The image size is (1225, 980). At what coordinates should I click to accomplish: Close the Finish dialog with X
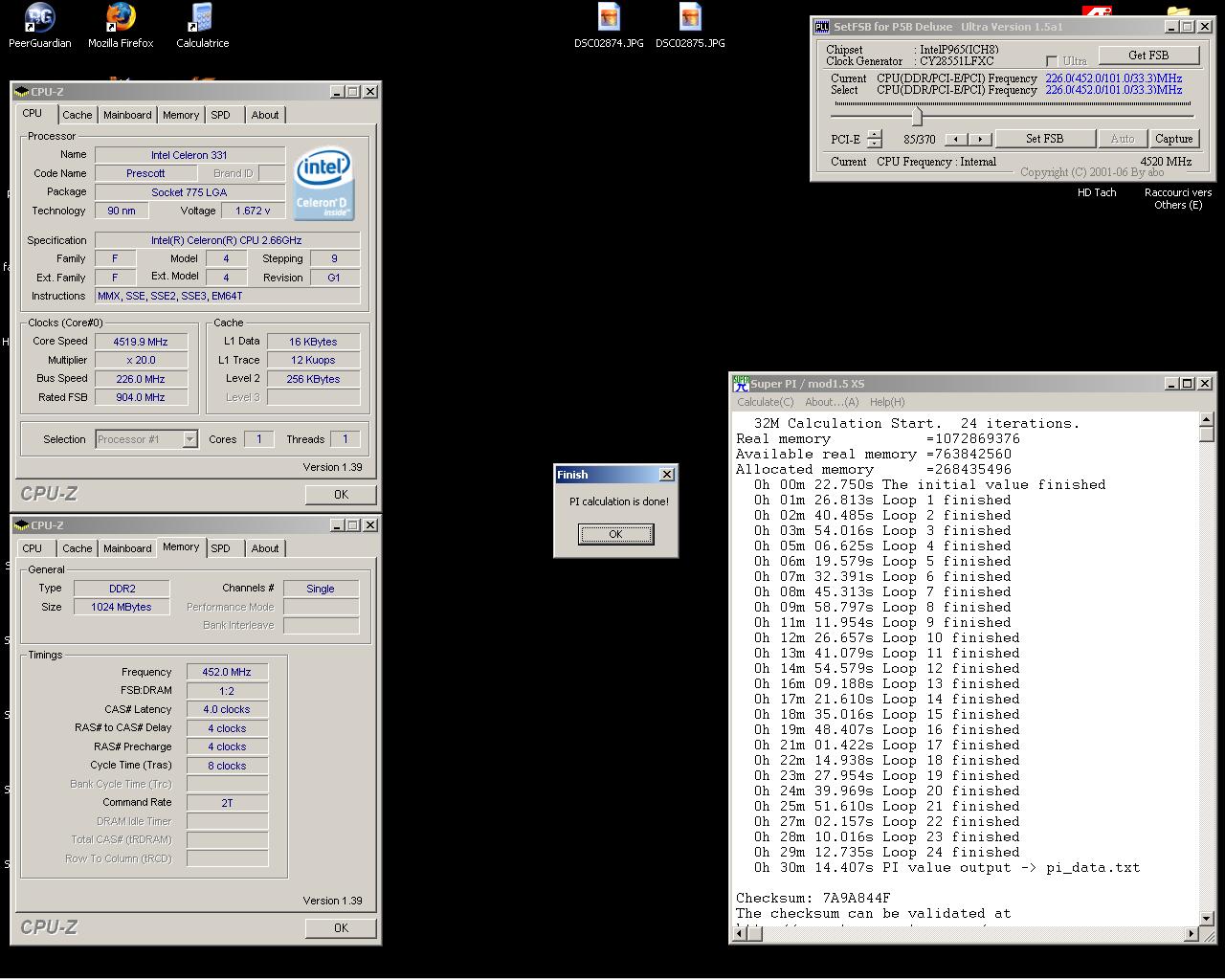(667, 475)
